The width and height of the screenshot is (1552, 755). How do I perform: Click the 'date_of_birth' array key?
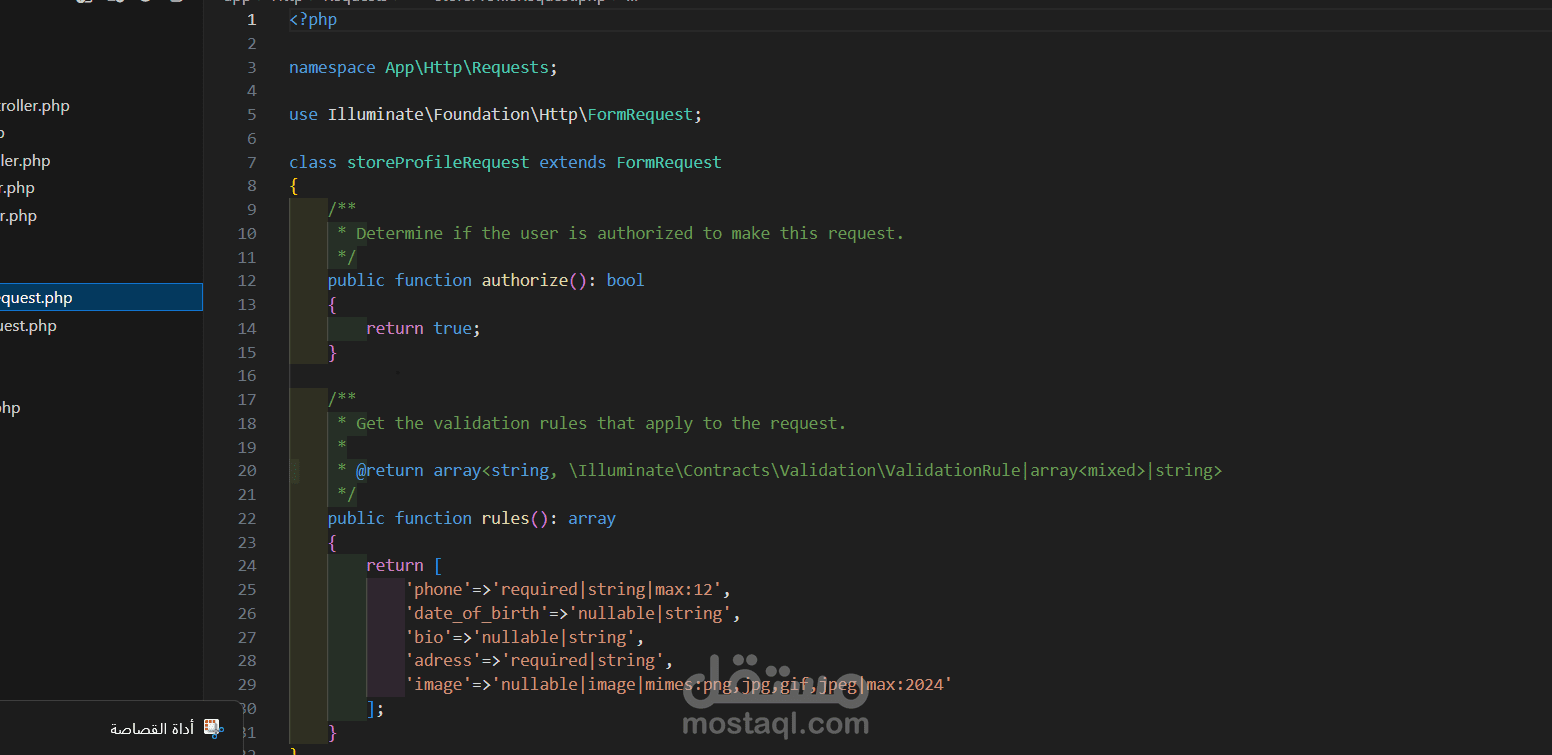pos(477,614)
